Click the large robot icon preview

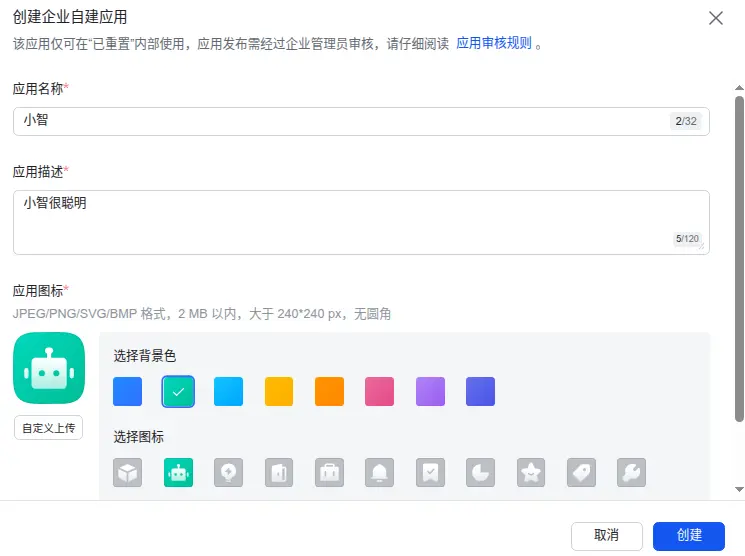pyautogui.click(x=49, y=368)
